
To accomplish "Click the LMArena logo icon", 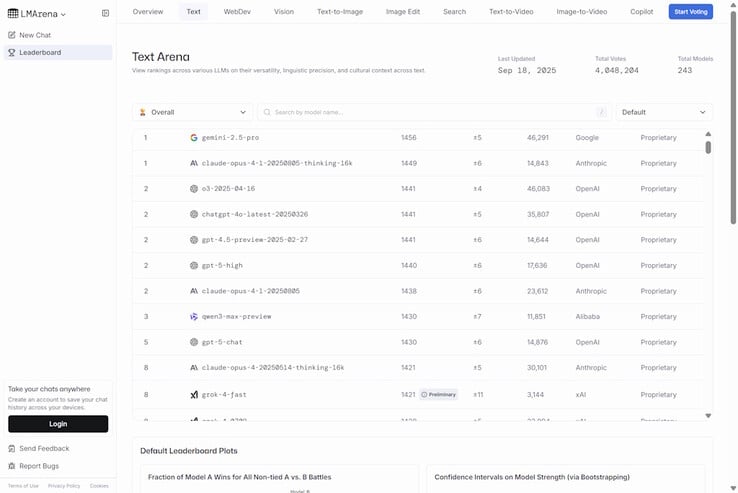I will click(13, 14).
